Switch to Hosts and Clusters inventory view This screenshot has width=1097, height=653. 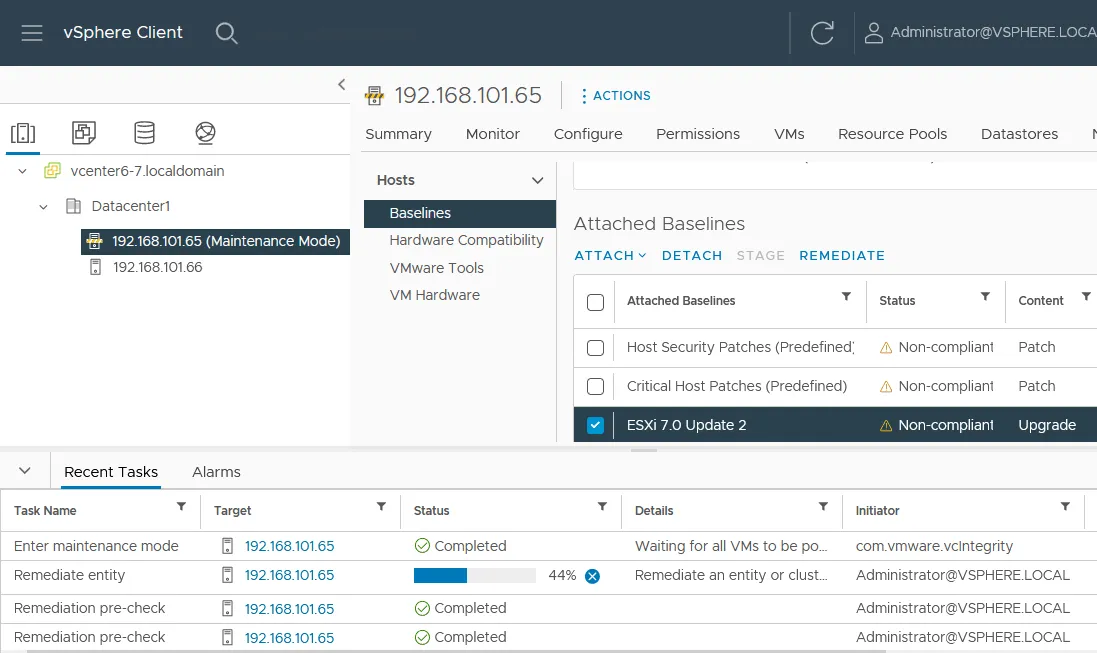coord(23,133)
